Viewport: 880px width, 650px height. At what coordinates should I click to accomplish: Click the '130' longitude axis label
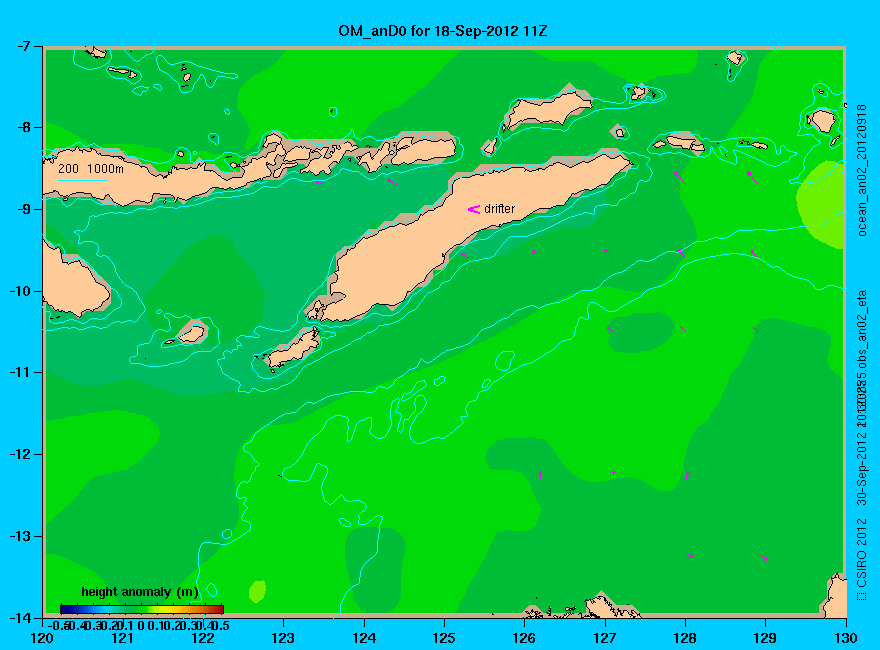click(846, 638)
